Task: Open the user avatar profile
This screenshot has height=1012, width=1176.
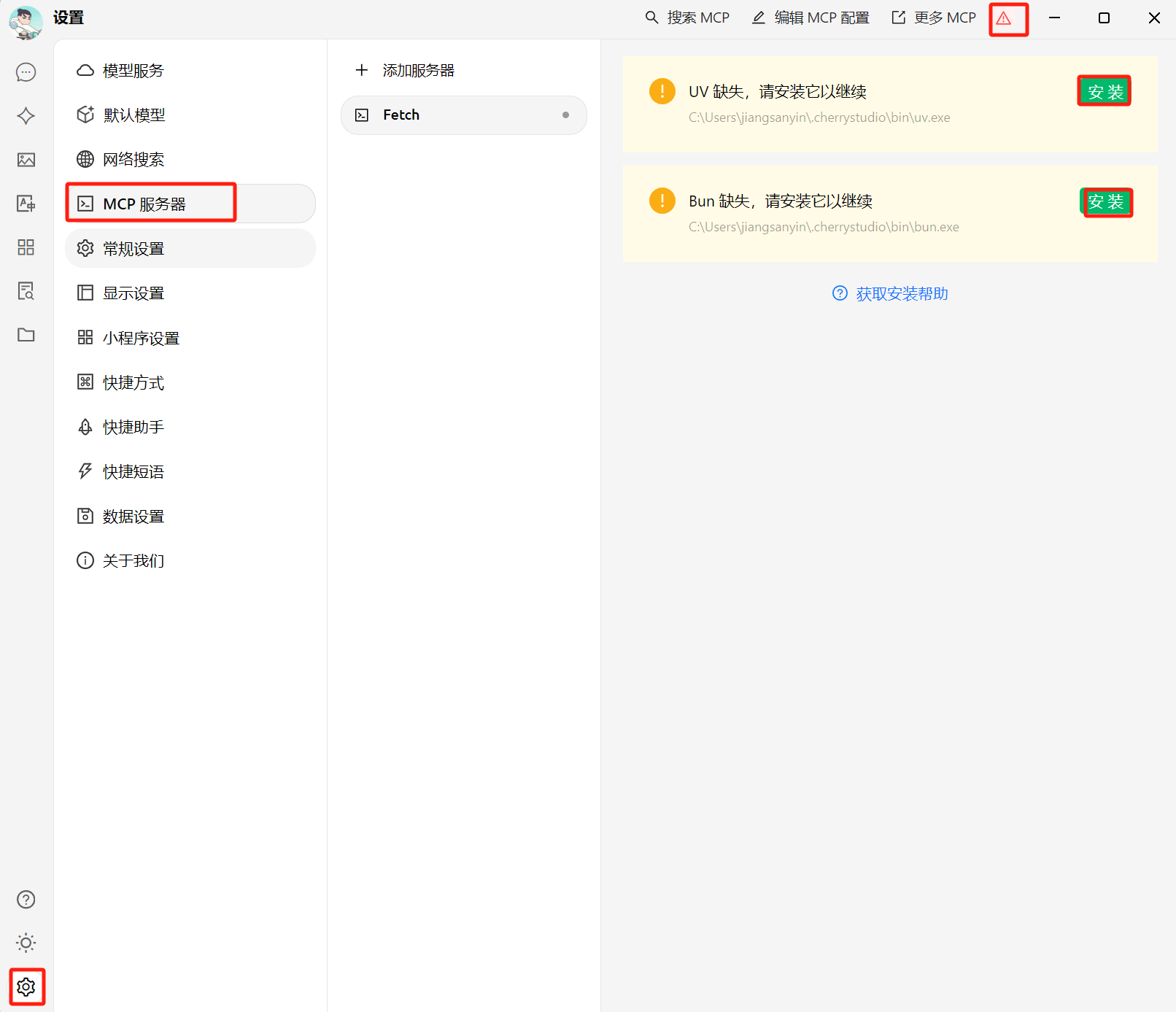Action: click(x=26, y=22)
